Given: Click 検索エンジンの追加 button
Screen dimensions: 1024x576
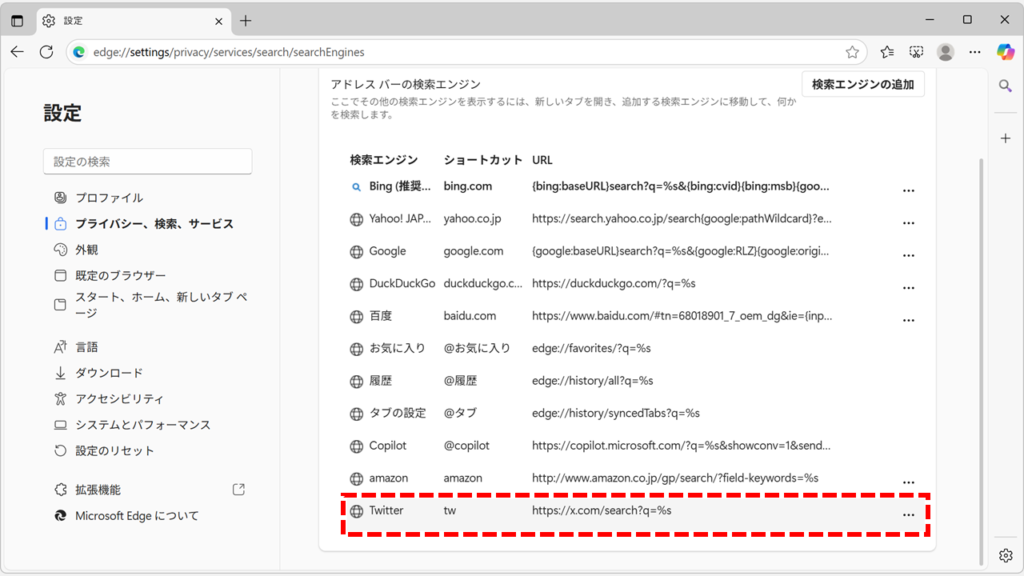Looking at the screenshot, I should pyautogui.click(x=863, y=84).
